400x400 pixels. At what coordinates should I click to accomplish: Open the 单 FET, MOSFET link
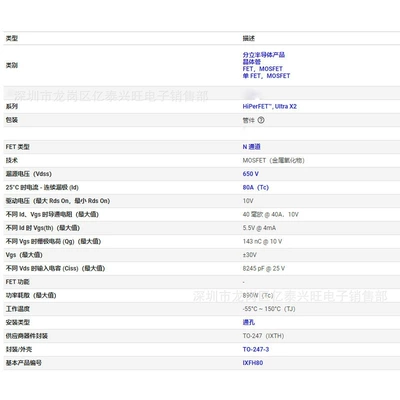click(266, 76)
